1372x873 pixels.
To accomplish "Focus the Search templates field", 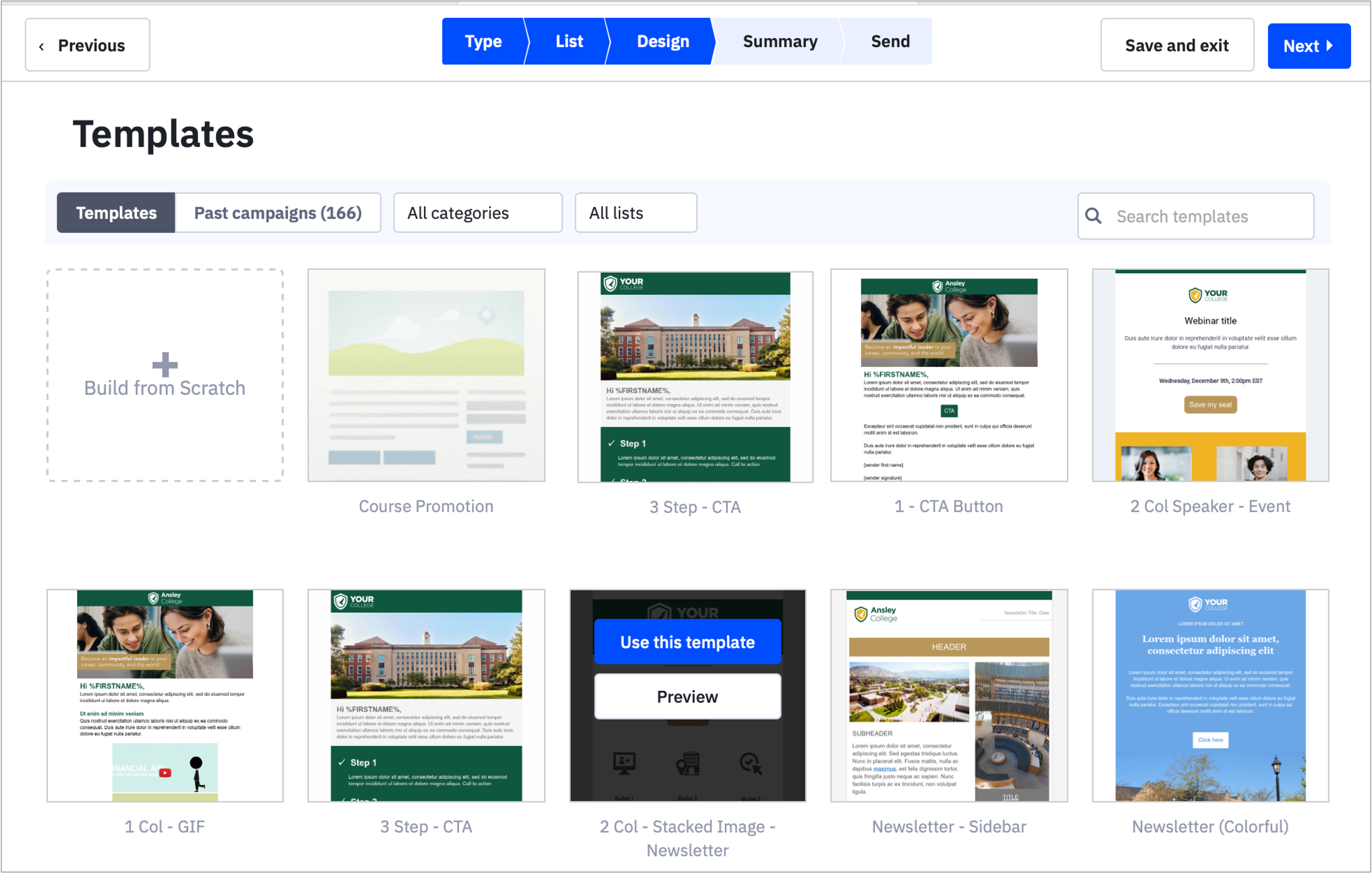I will 1195,216.
